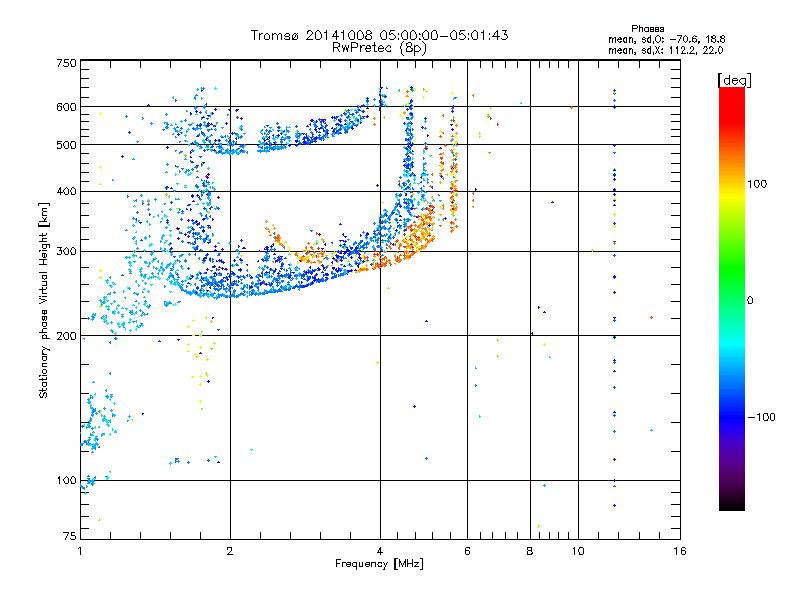Click the y-axis tick label '75'
The width and height of the screenshot is (800, 600).
(70, 536)
